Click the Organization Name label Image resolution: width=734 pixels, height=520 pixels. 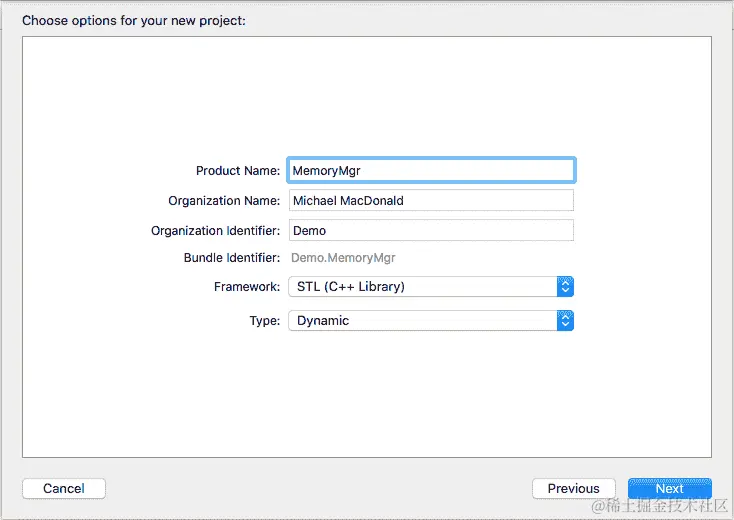(224, 201)
